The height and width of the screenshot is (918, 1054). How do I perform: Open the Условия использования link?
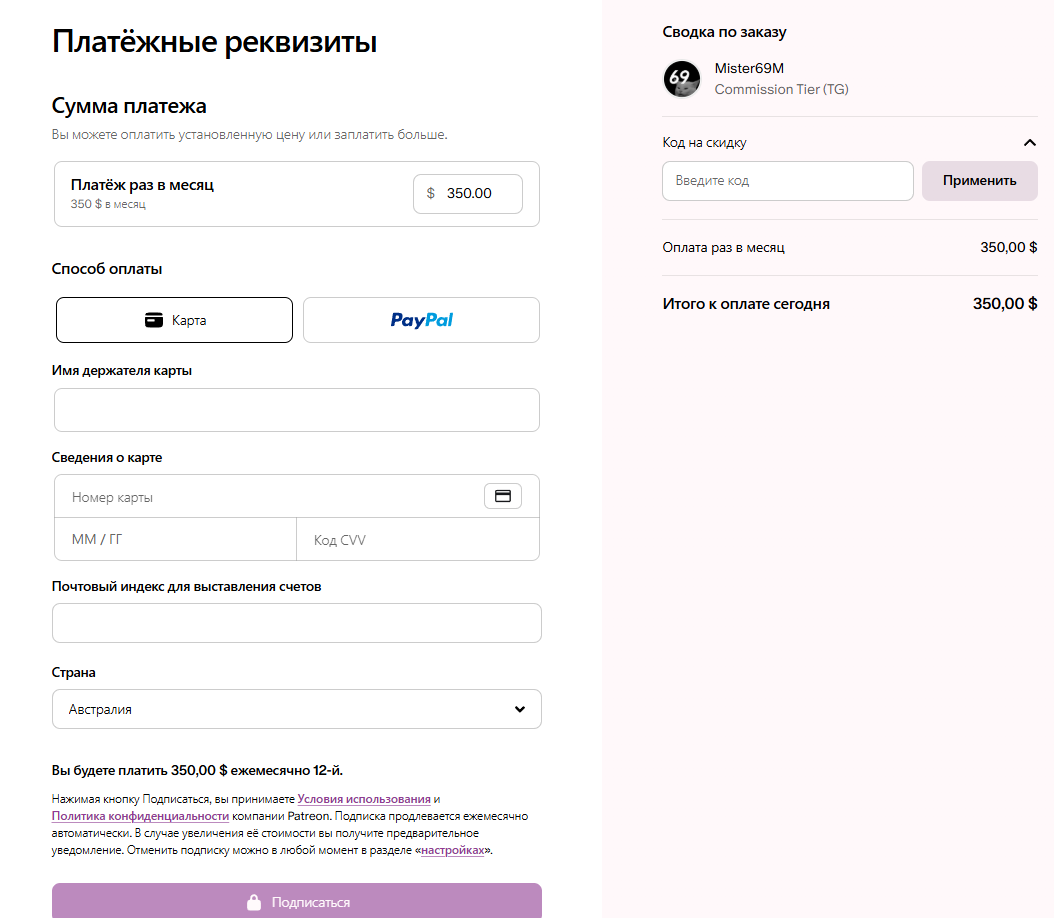364,799
